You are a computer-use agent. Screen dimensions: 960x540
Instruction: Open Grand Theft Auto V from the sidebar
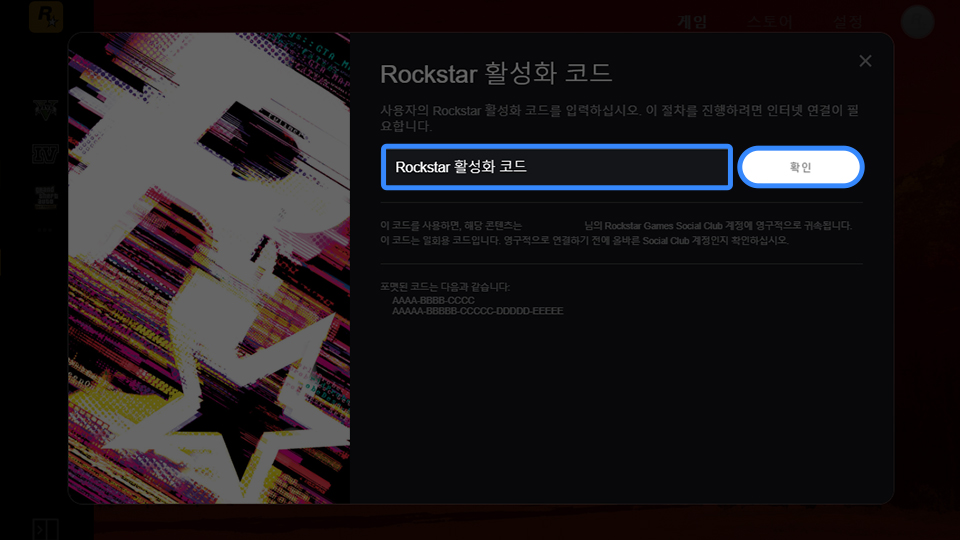point(45,110)
